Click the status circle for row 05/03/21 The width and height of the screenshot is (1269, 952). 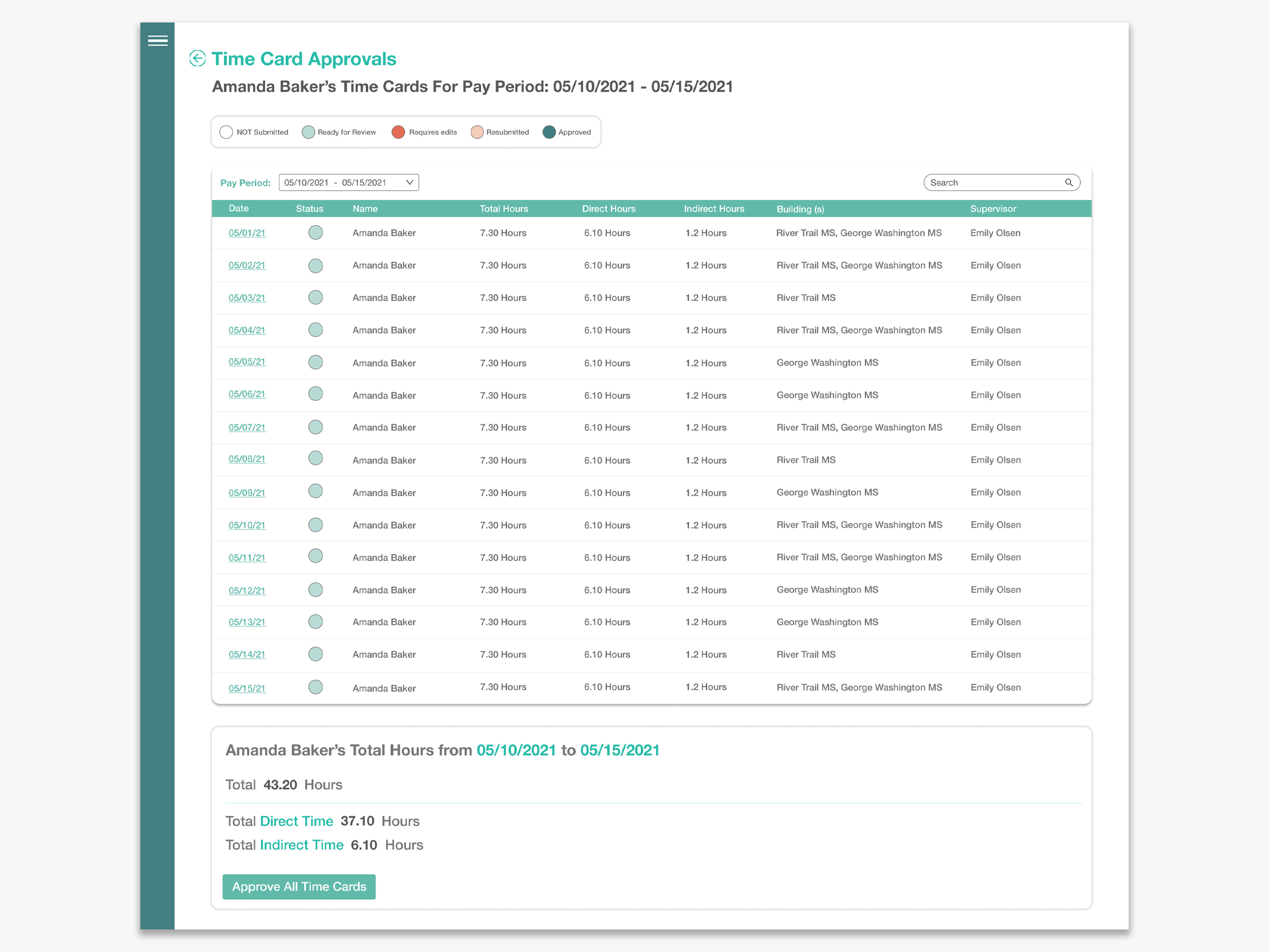(315, 297)
